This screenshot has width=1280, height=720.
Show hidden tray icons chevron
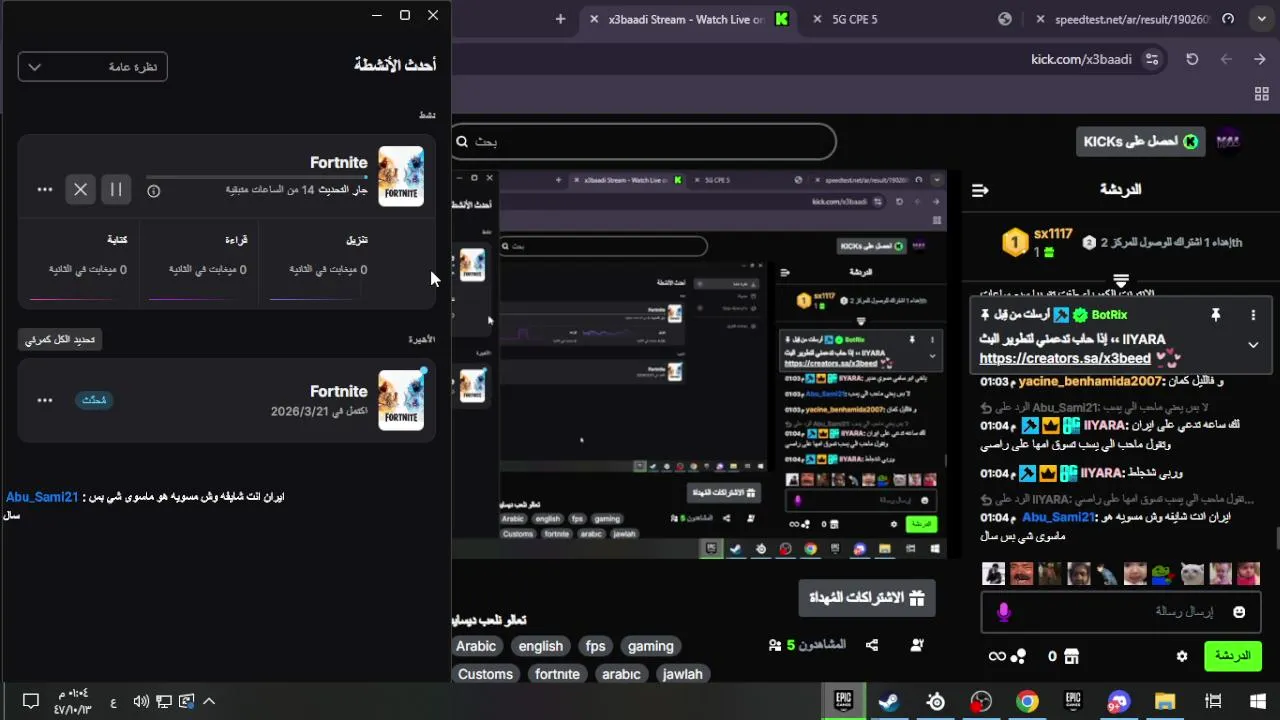(209, 702)
